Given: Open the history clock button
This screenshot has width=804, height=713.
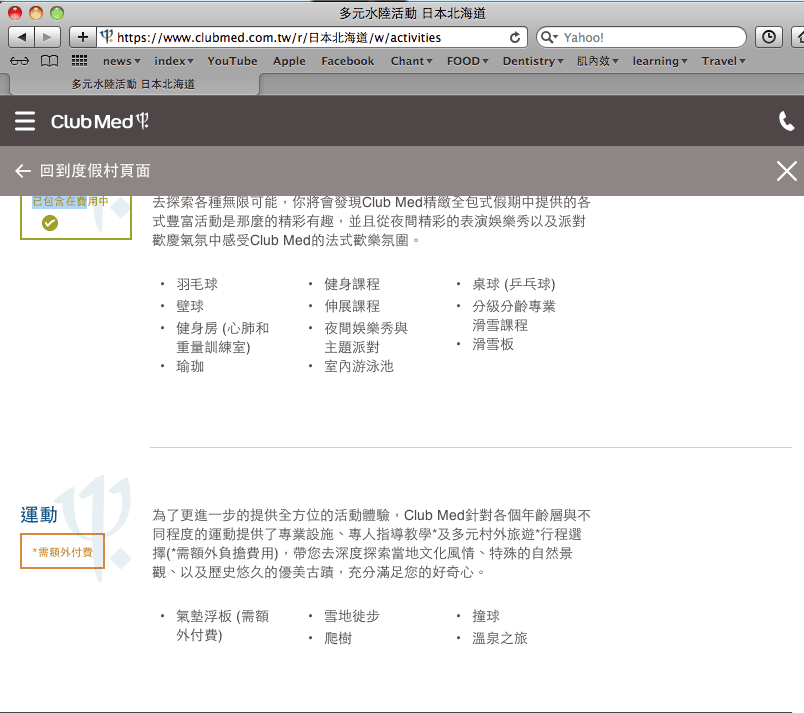Looking at the screenshot, I should tap(769, 37).
